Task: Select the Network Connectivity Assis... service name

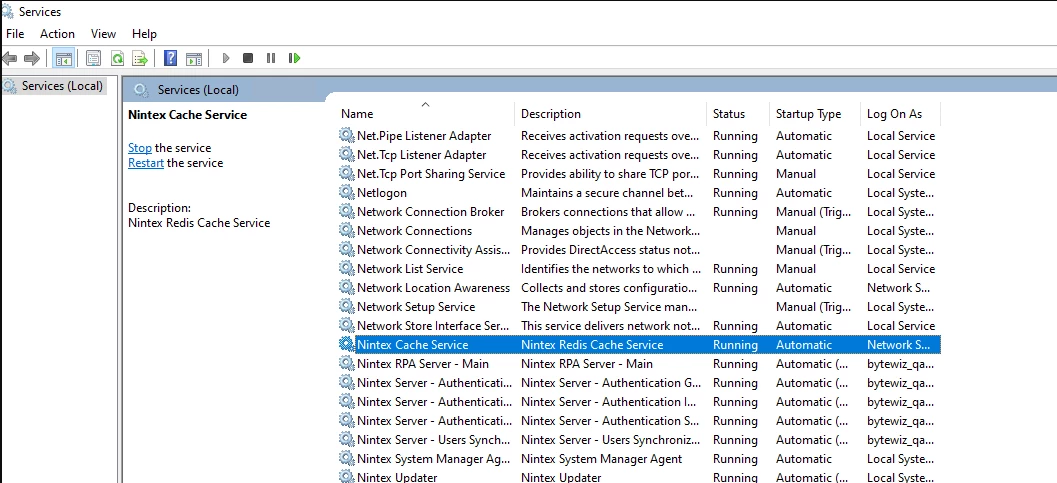Action: pyautogui.click(x=433, y=249)
